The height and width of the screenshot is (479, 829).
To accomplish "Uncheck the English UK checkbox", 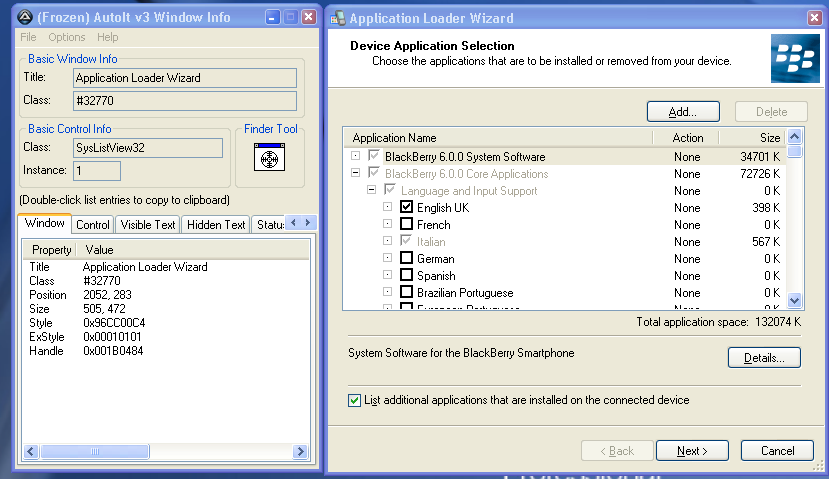I will tap(406, 207).
